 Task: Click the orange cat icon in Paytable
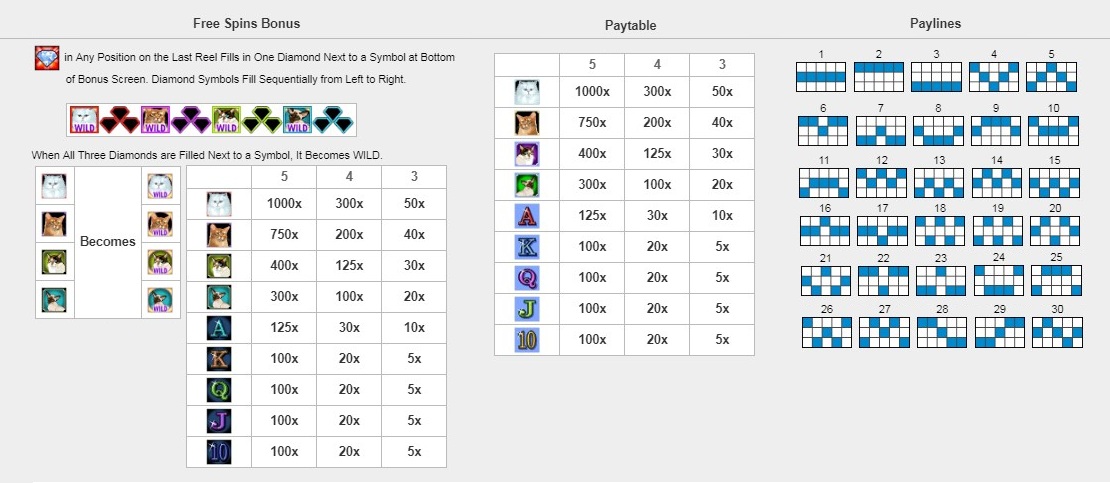[526, 123]
